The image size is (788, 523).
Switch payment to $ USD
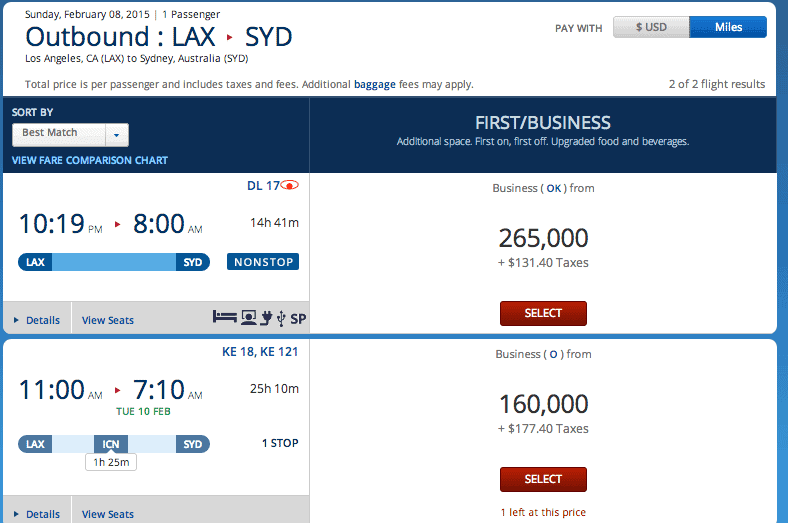click(x=651, y=27)
